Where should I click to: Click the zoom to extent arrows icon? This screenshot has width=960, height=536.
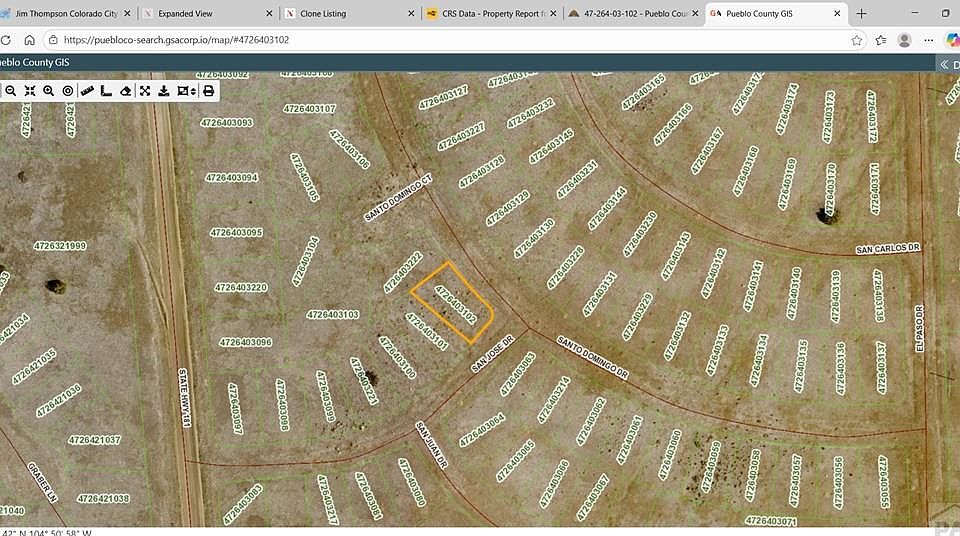coord(29,91)
